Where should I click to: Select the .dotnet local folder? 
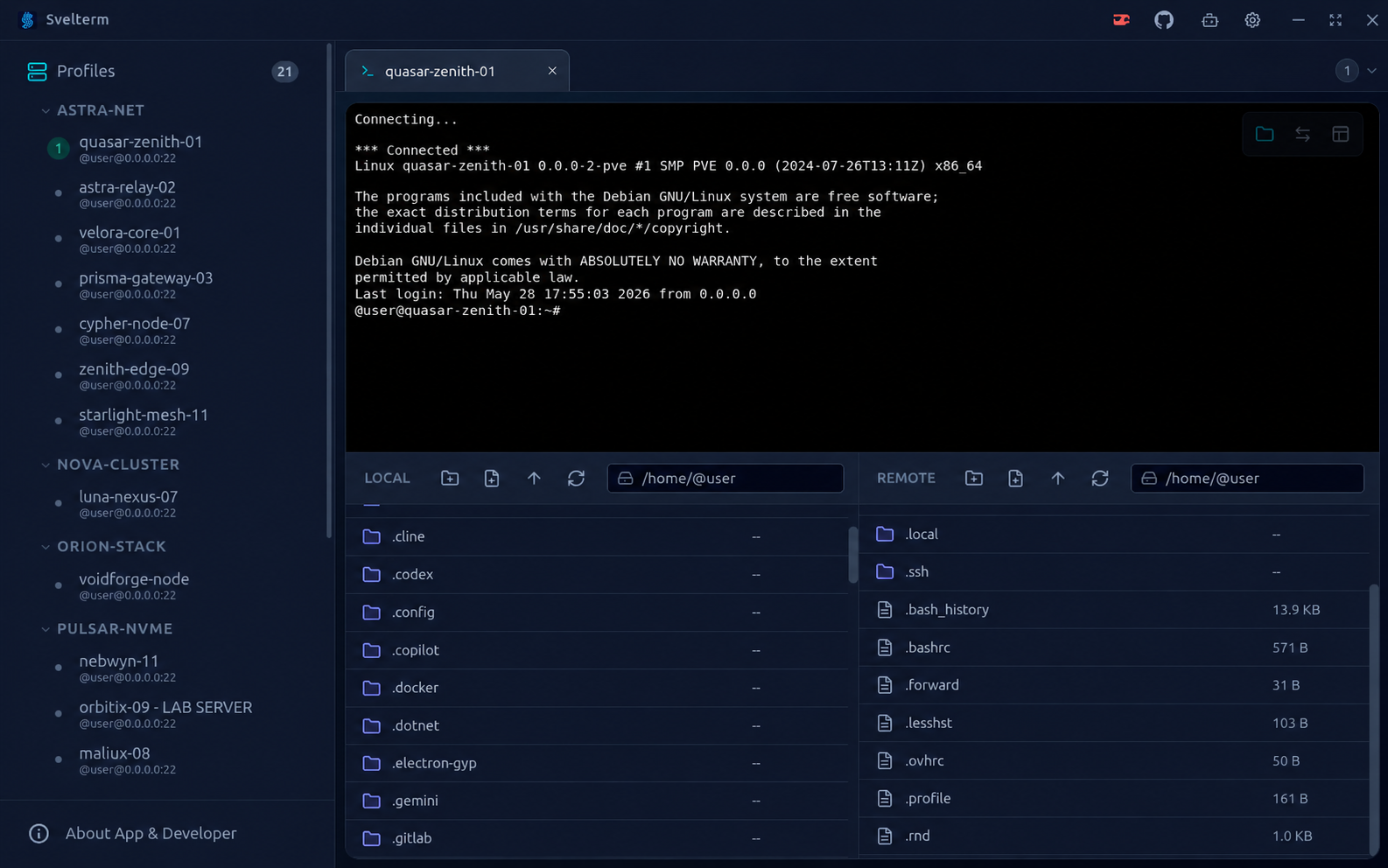[x=597, y=725]
